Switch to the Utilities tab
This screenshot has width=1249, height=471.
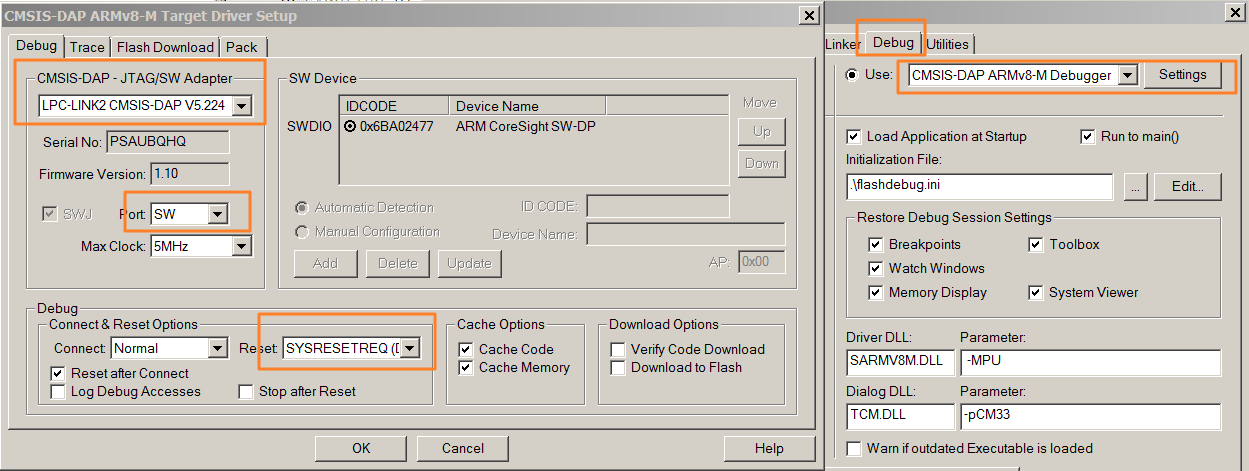[x=947, y=43]
